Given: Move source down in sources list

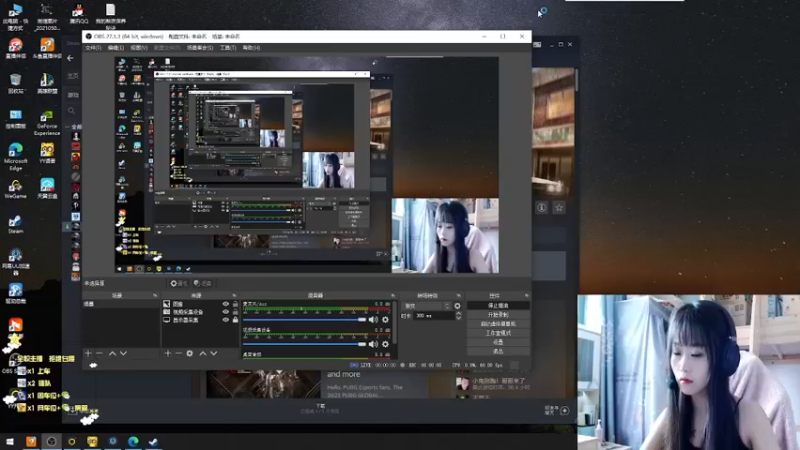Looking at the screenshot, I should [214, 353].
